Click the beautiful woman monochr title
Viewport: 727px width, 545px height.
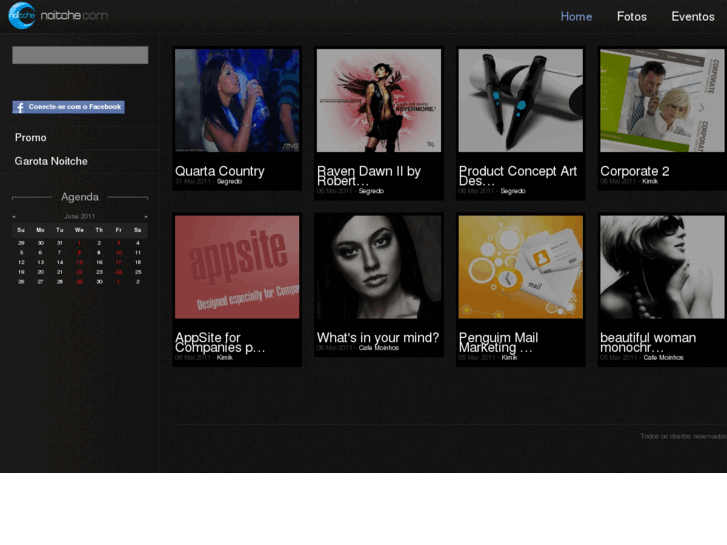tap(648, 342)
